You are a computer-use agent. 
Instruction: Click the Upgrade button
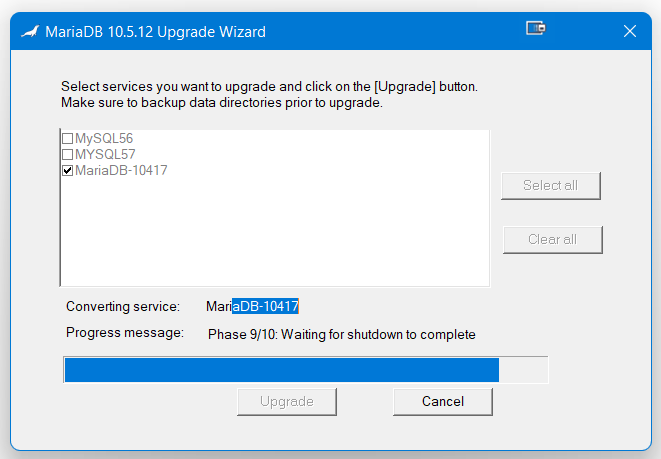(x=287, y=401)
